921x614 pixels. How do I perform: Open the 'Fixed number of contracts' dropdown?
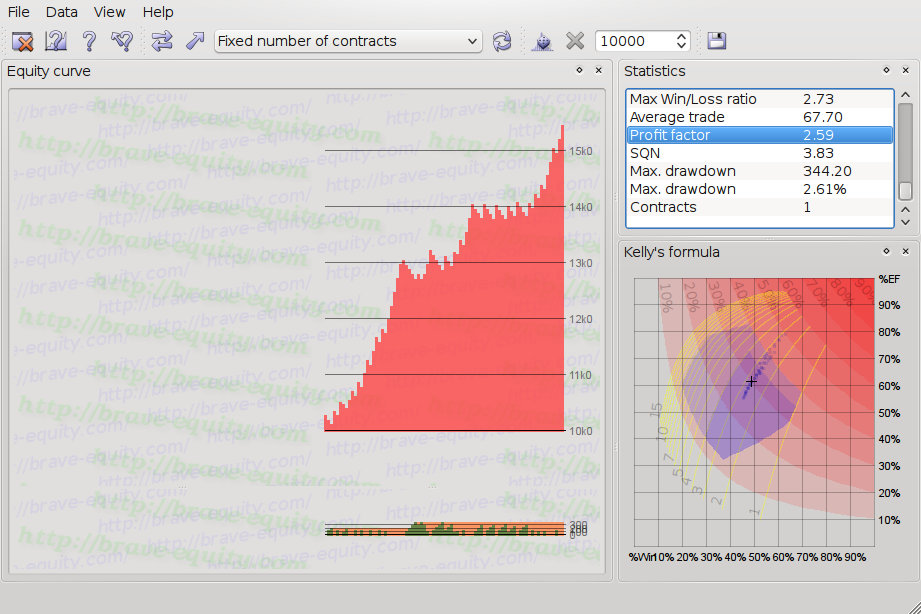tap(348, 41)
